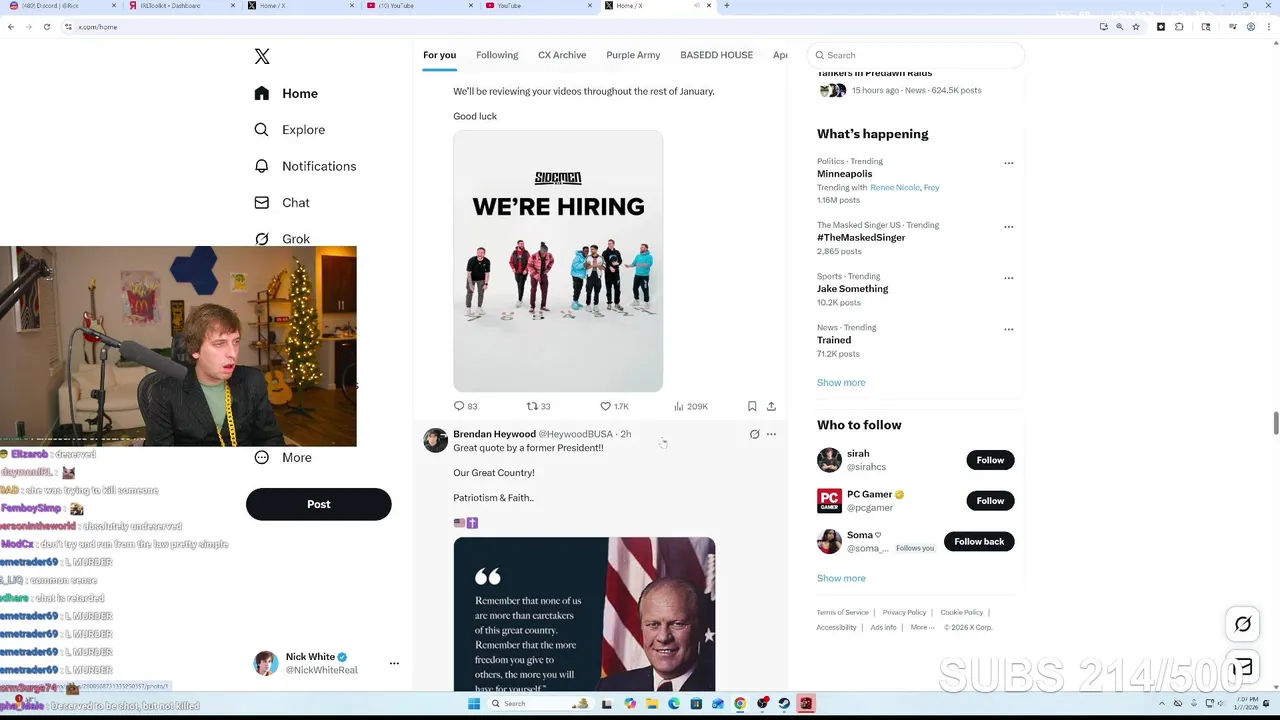This screenshot has width=1280, height=720.
Task: Repost the We're Hiring post
Action: pyautogui.click(x=532, y=406)
